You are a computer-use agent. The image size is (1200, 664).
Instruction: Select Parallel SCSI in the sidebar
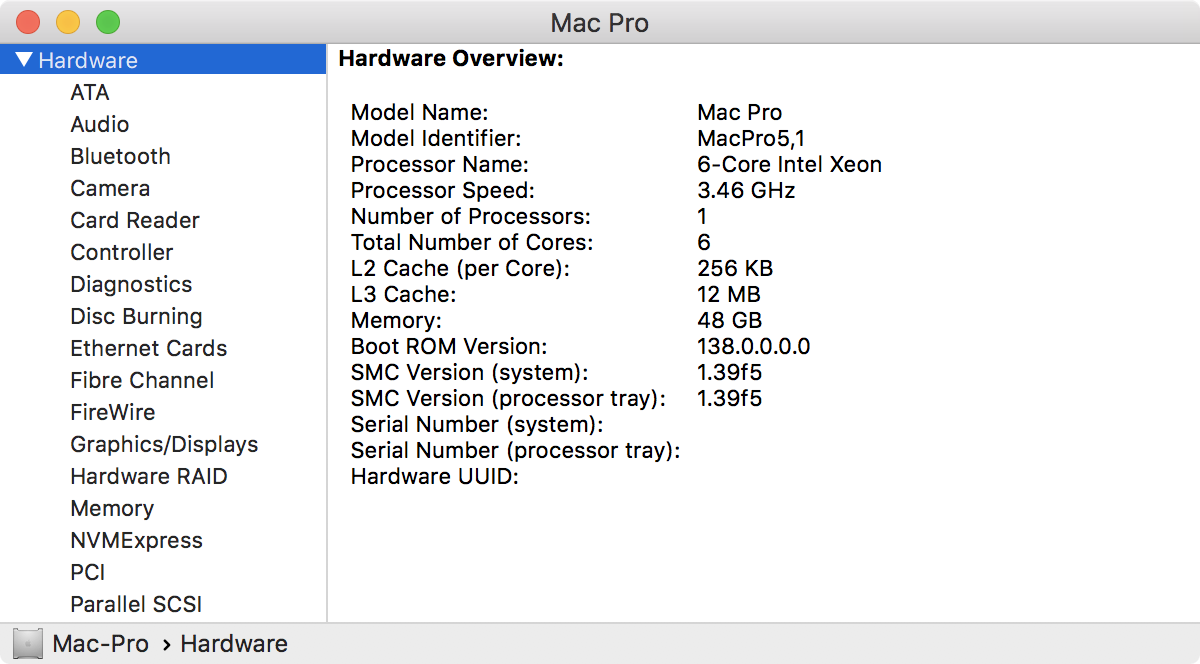[136, 604]
